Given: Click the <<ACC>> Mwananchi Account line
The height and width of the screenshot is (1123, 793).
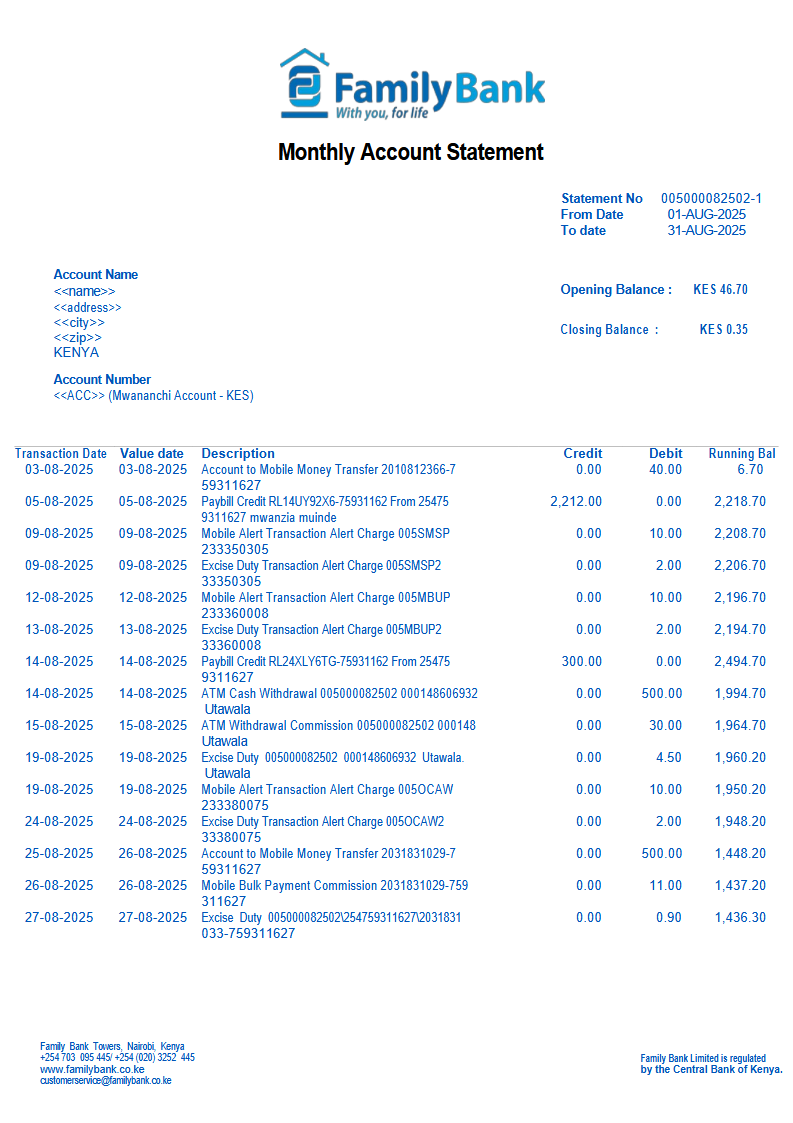Looking at the screenshot, I should pyautogui.click(x=153, y=395).
